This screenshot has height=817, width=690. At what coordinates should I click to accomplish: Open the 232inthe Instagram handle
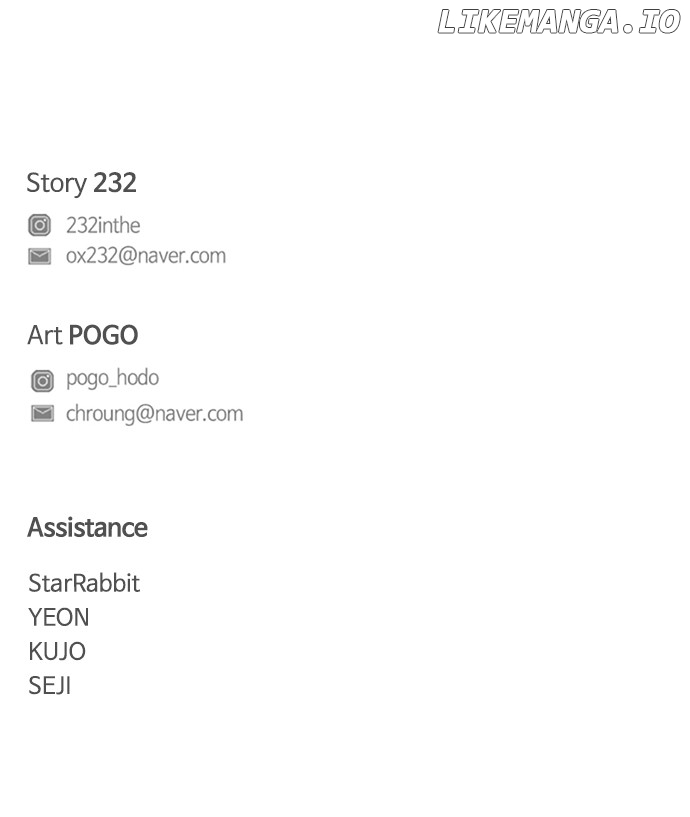[x=103, y=226]
